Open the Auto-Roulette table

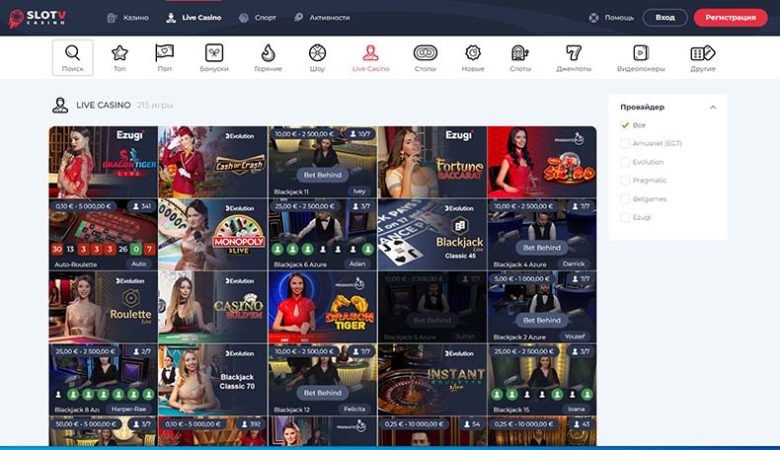pyautogui.click(x=103, y=235)
